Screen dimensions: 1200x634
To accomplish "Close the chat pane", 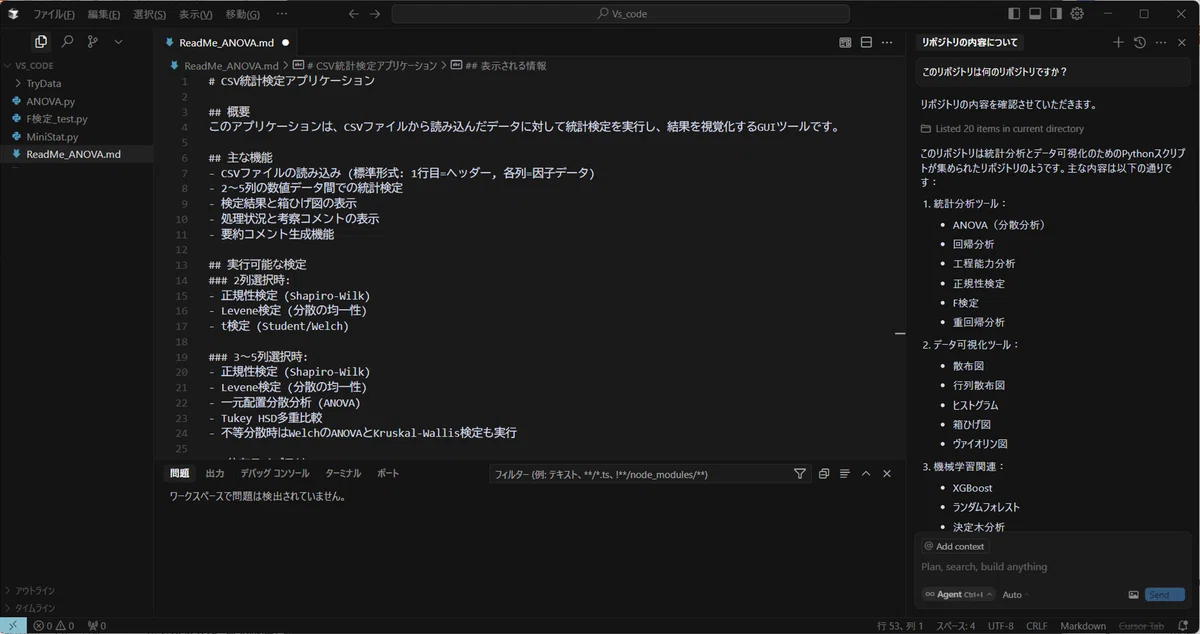I will click(x=1182, y=42).
